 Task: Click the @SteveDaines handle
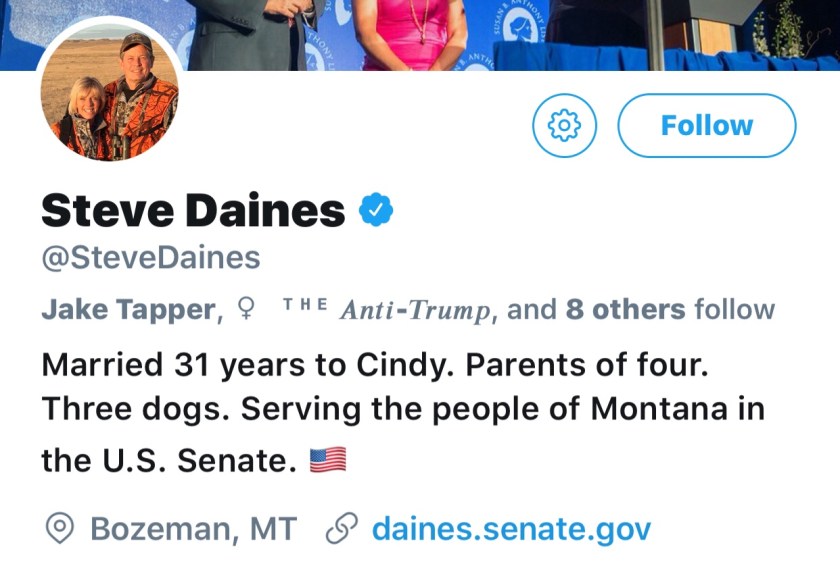tap(150, 258)
